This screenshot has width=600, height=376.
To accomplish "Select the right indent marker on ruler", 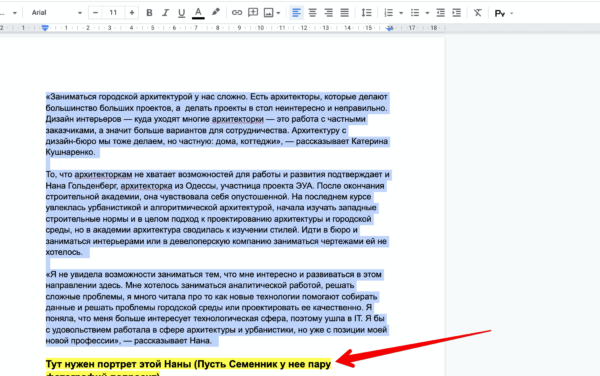I will (390, 28).
